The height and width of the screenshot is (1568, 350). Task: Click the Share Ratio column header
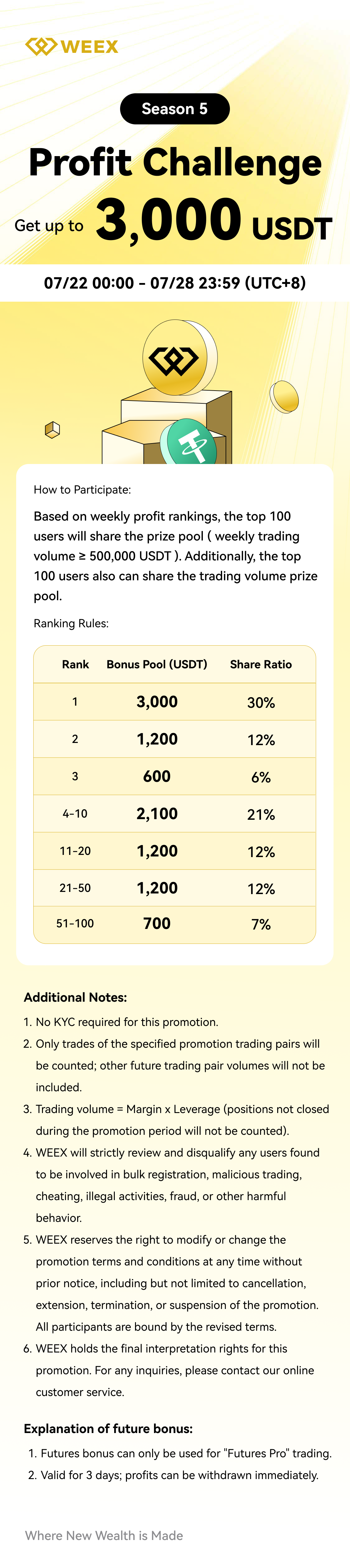(260, 664)
